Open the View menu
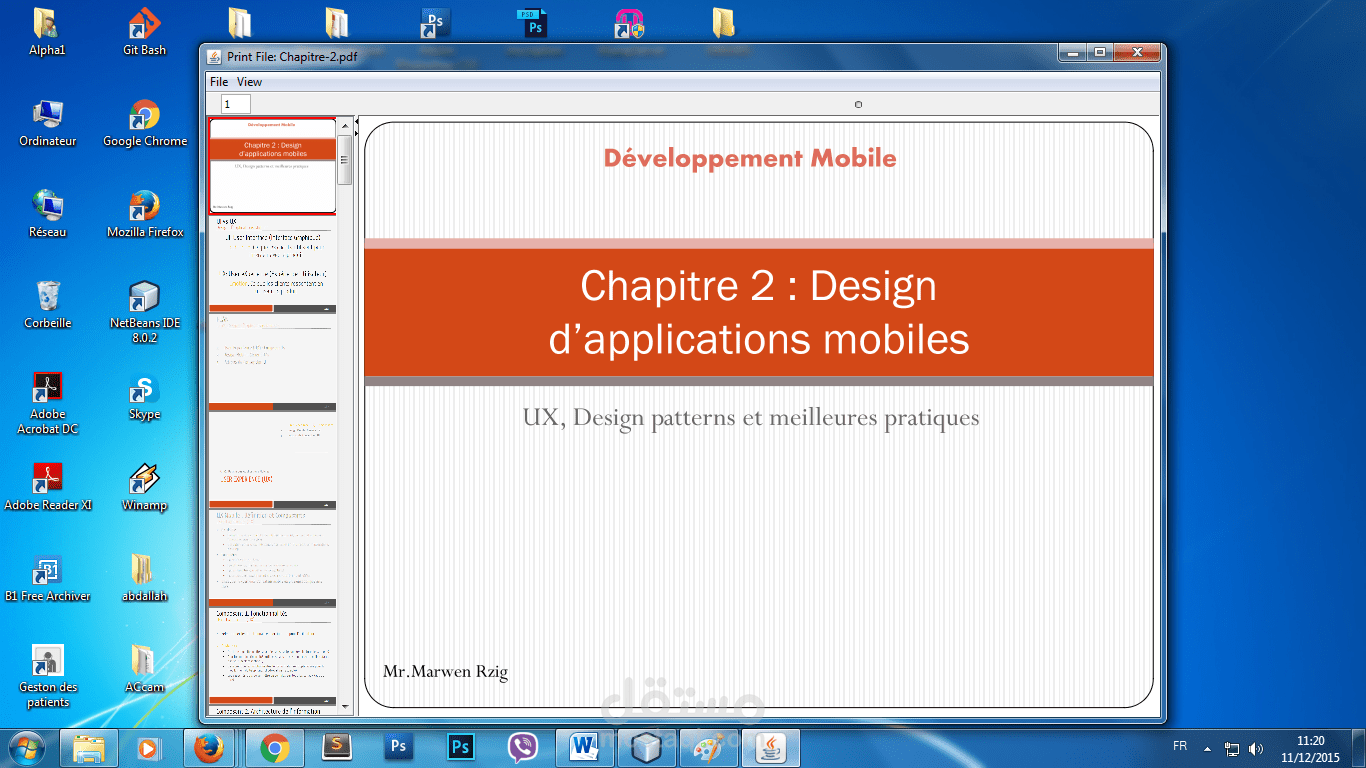Screen dimensions: 1366x768 pyautogui.click(x=249, y=82)
